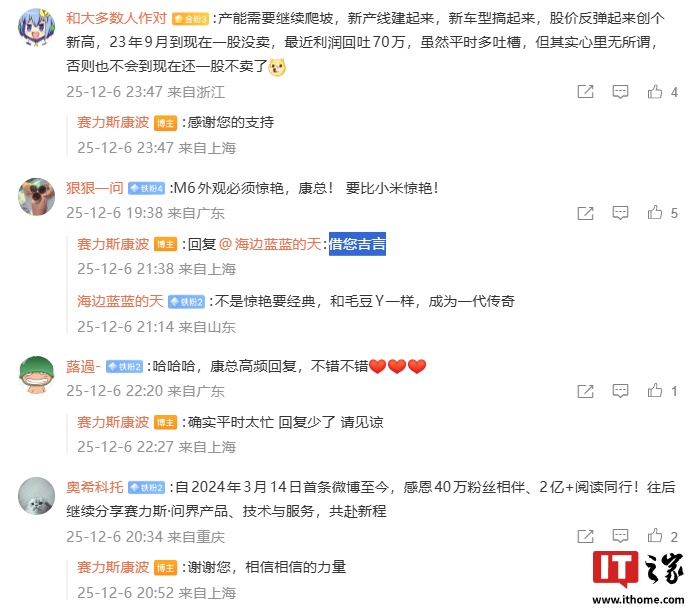696x614 pixels.
Task: Like 蕗過-'s comment with hearts
Action: 655,391
